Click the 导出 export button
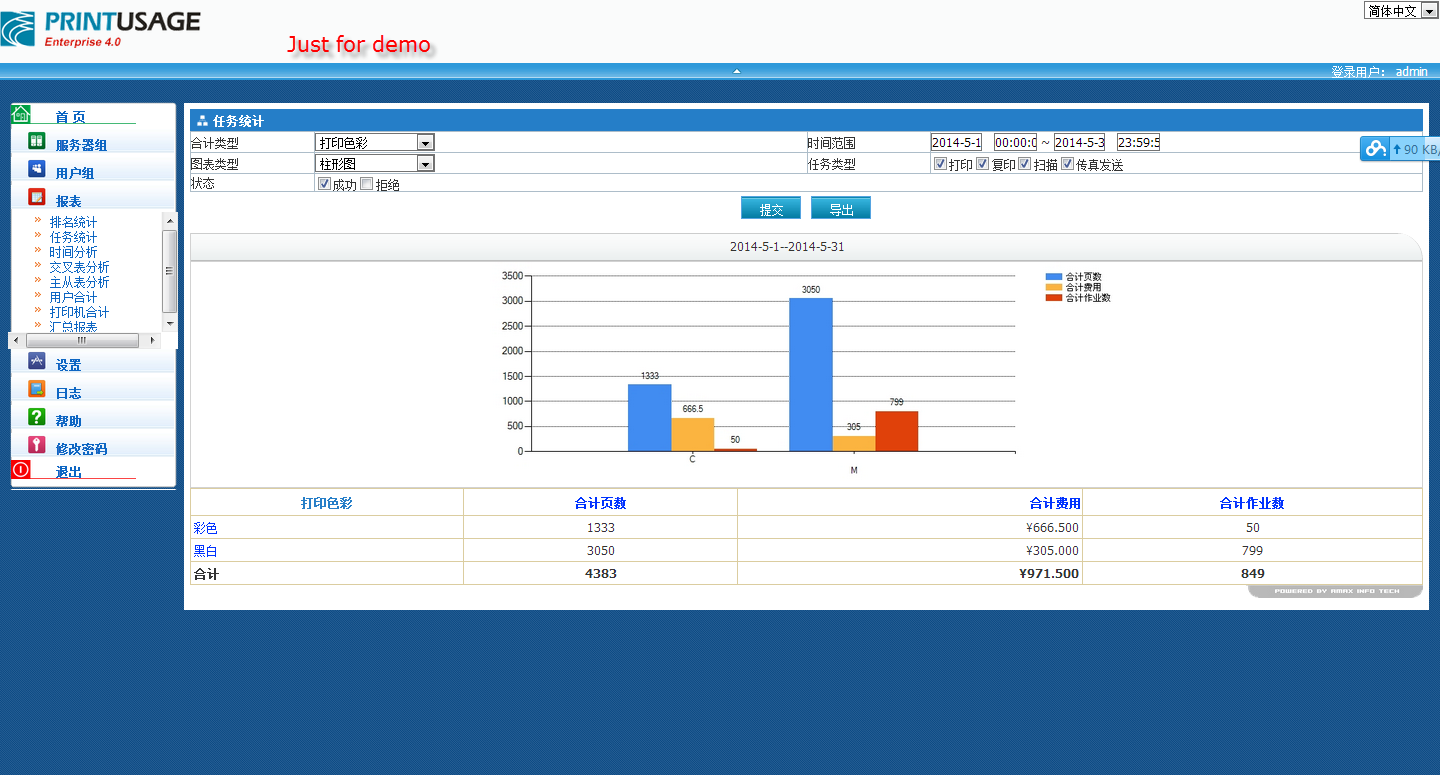This screenshot has width=1440, height=775. pos(841,208)
